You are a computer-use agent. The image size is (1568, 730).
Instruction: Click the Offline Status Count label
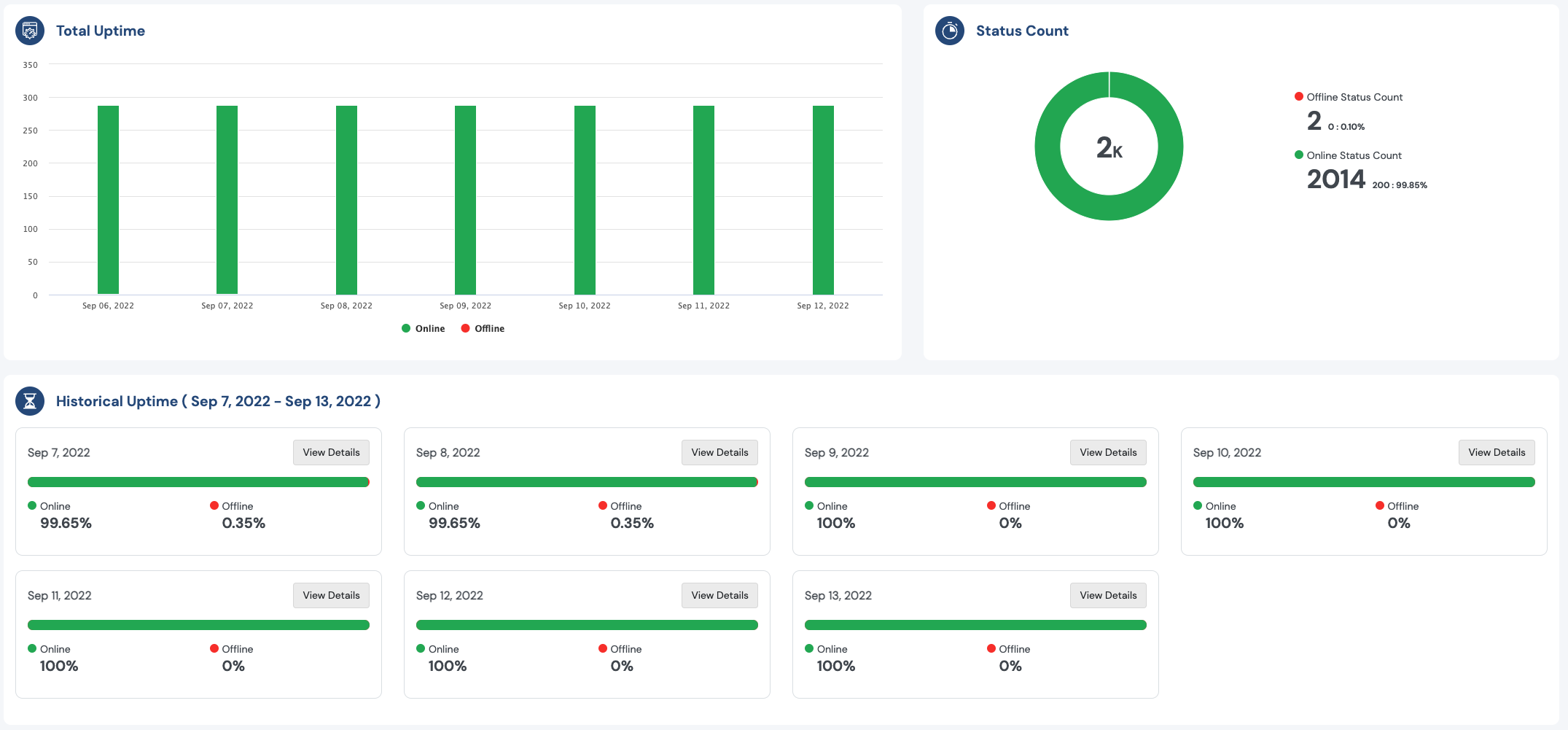click(x=1354, y=97)
